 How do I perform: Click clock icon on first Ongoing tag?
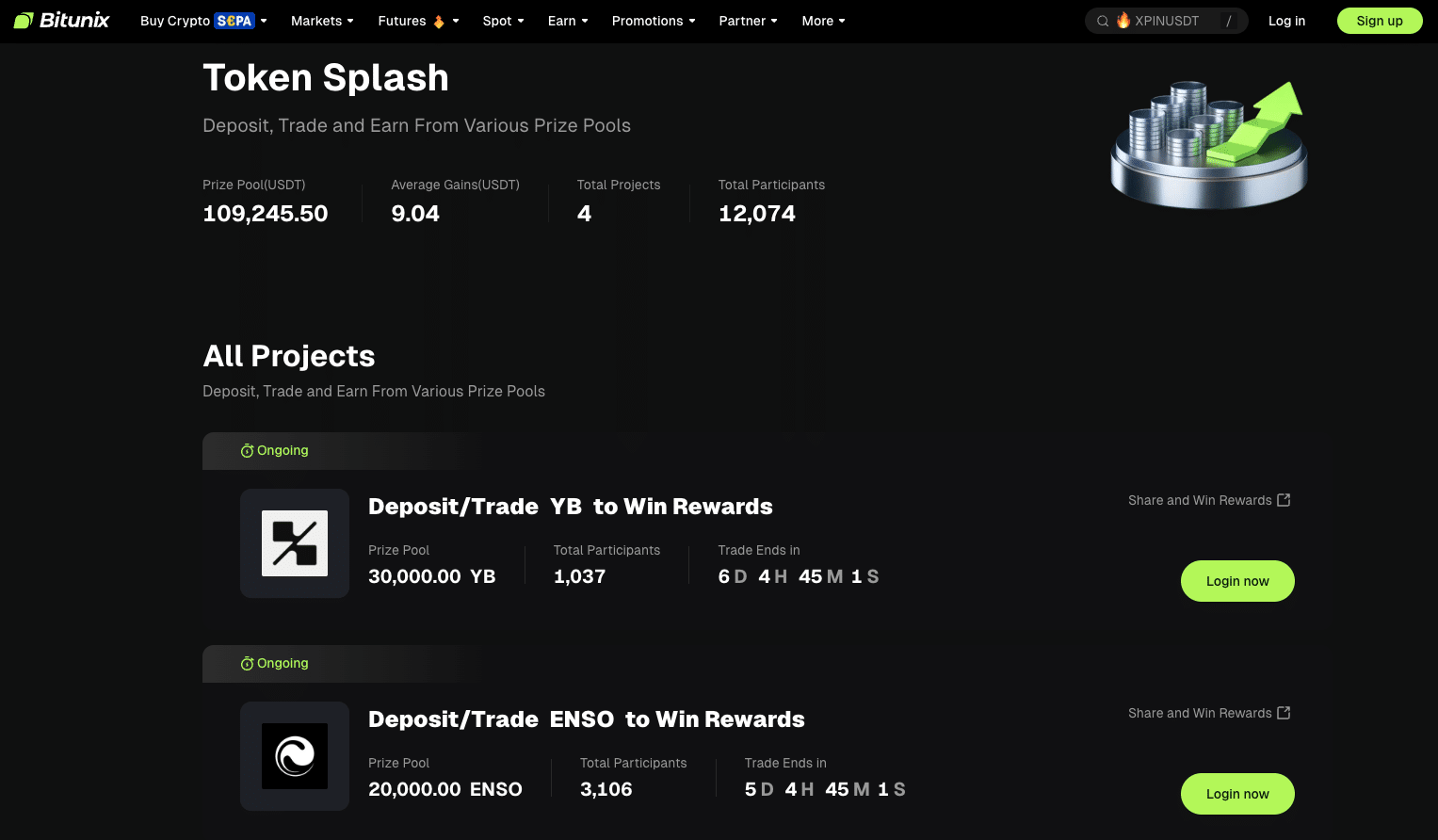247,451
